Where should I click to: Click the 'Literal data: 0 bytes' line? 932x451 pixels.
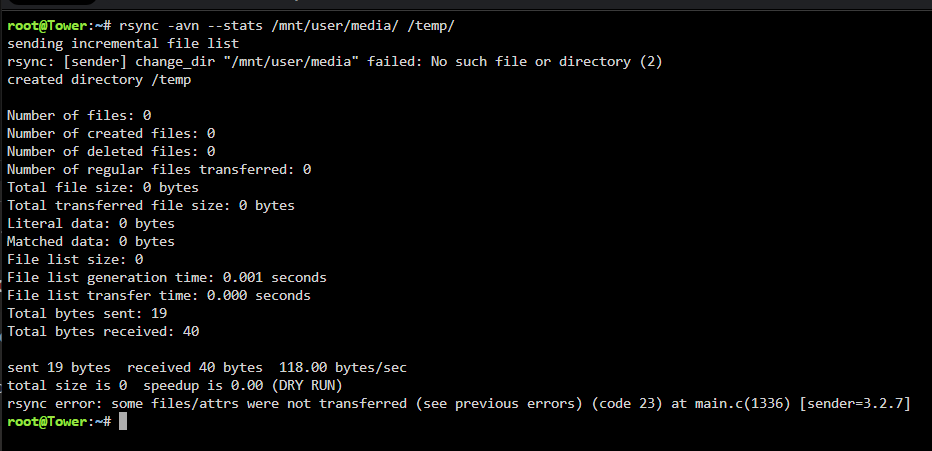coord(91,223)
